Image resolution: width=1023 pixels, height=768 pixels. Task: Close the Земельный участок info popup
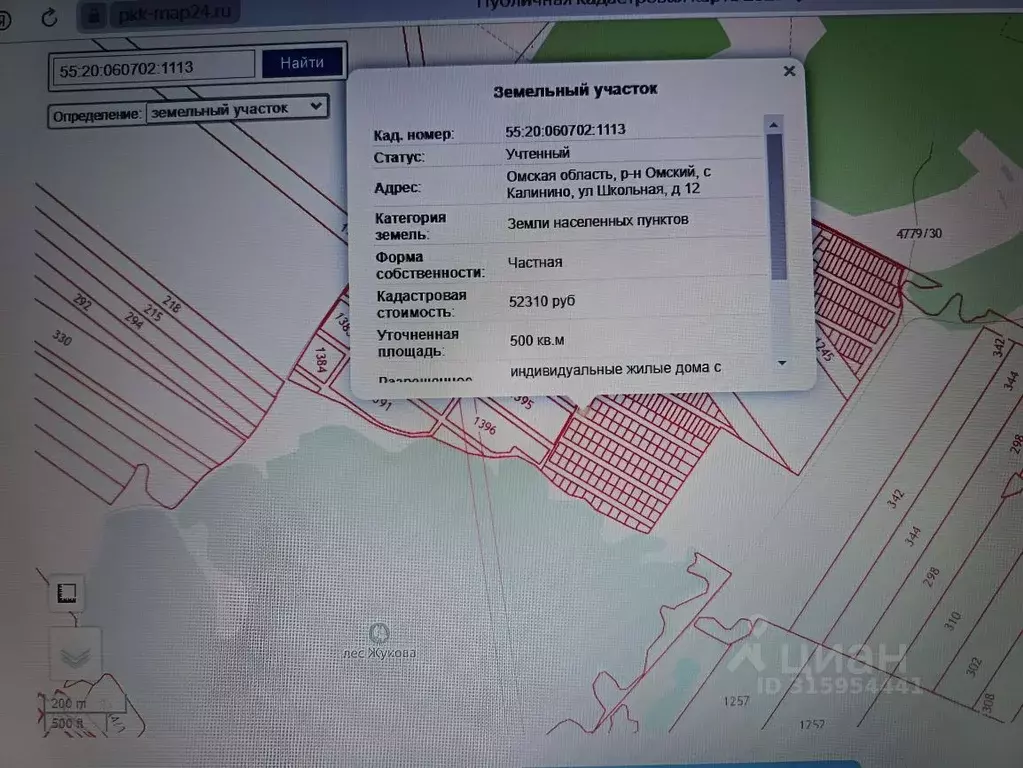(x=789, y=70)
